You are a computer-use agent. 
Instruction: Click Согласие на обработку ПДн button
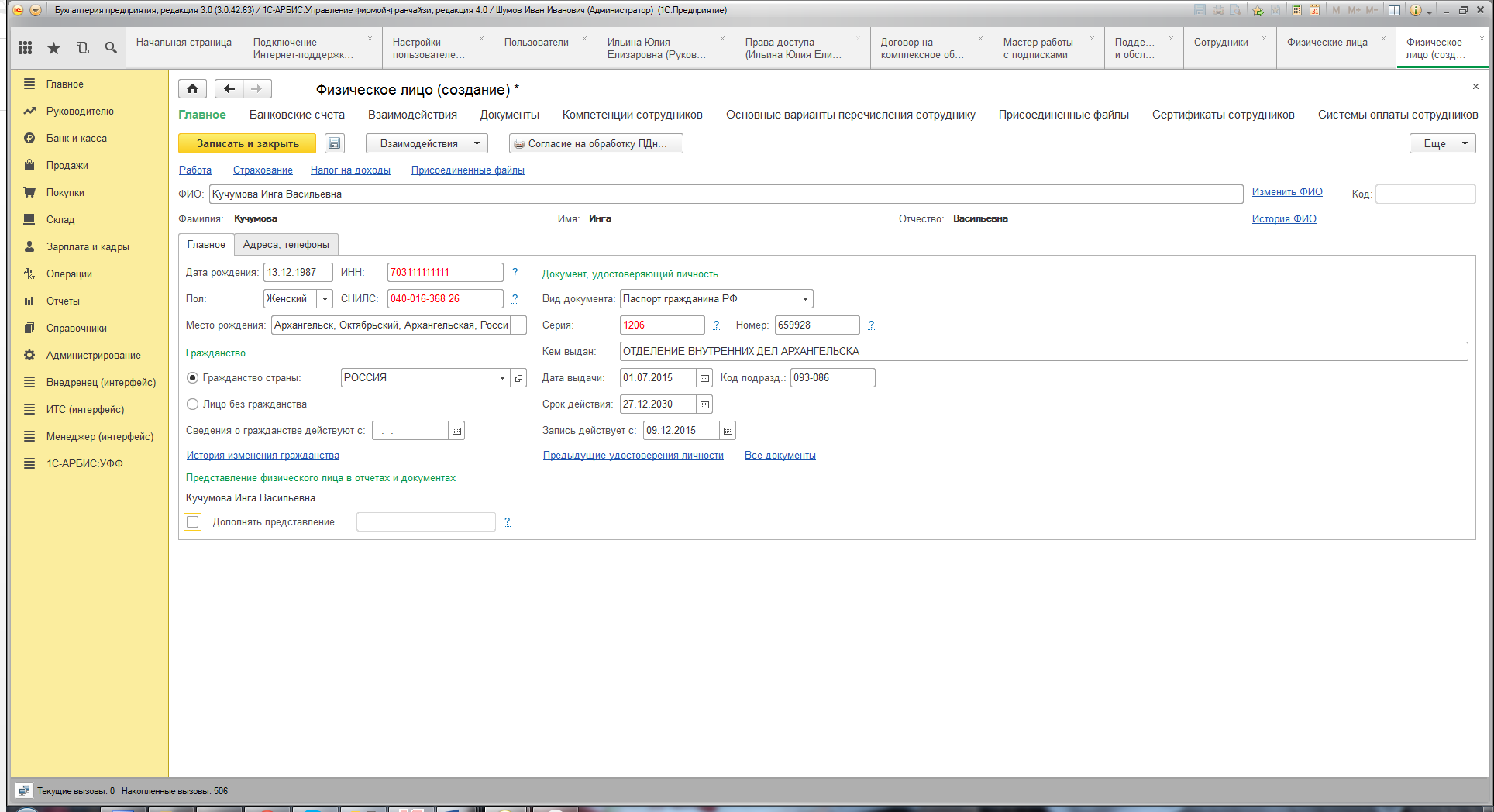coord(596,143)
